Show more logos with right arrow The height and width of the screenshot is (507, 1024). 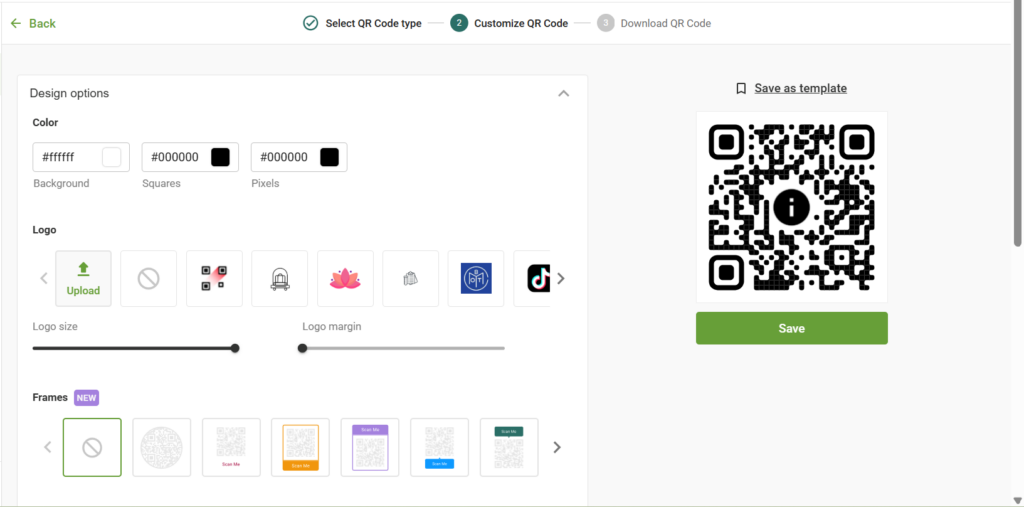pyautogui.click(x=560, y=279)
